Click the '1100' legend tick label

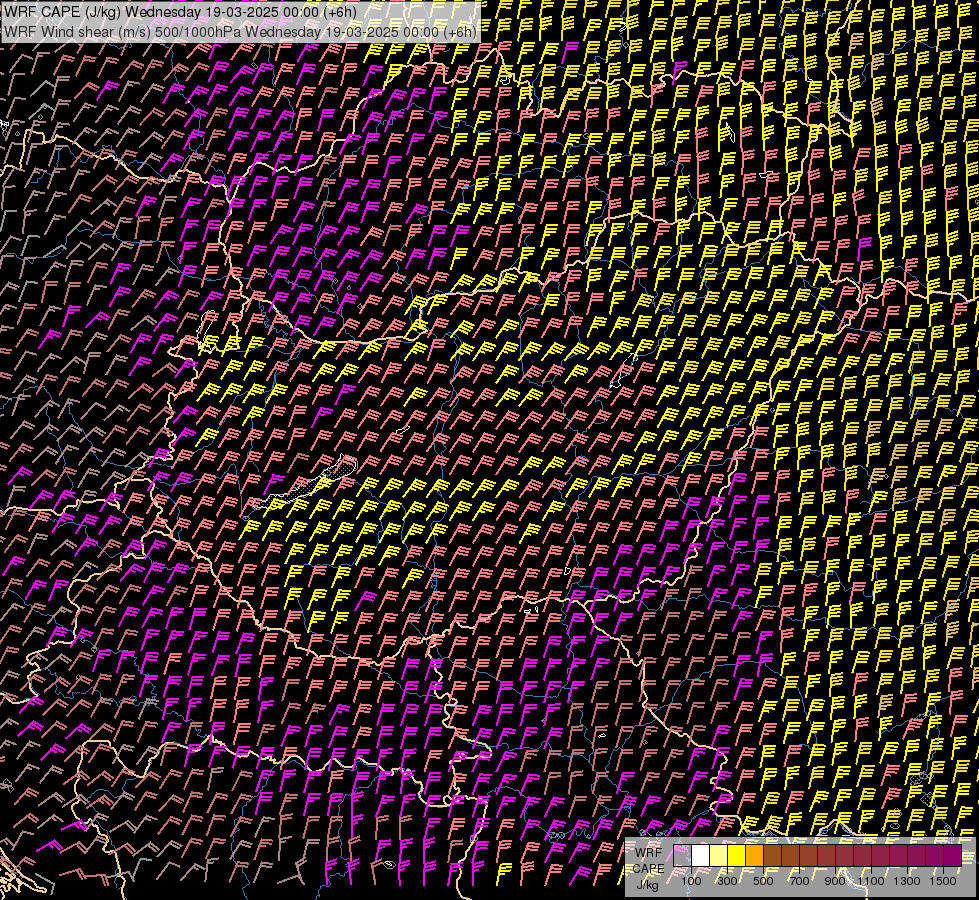(871, 881)
